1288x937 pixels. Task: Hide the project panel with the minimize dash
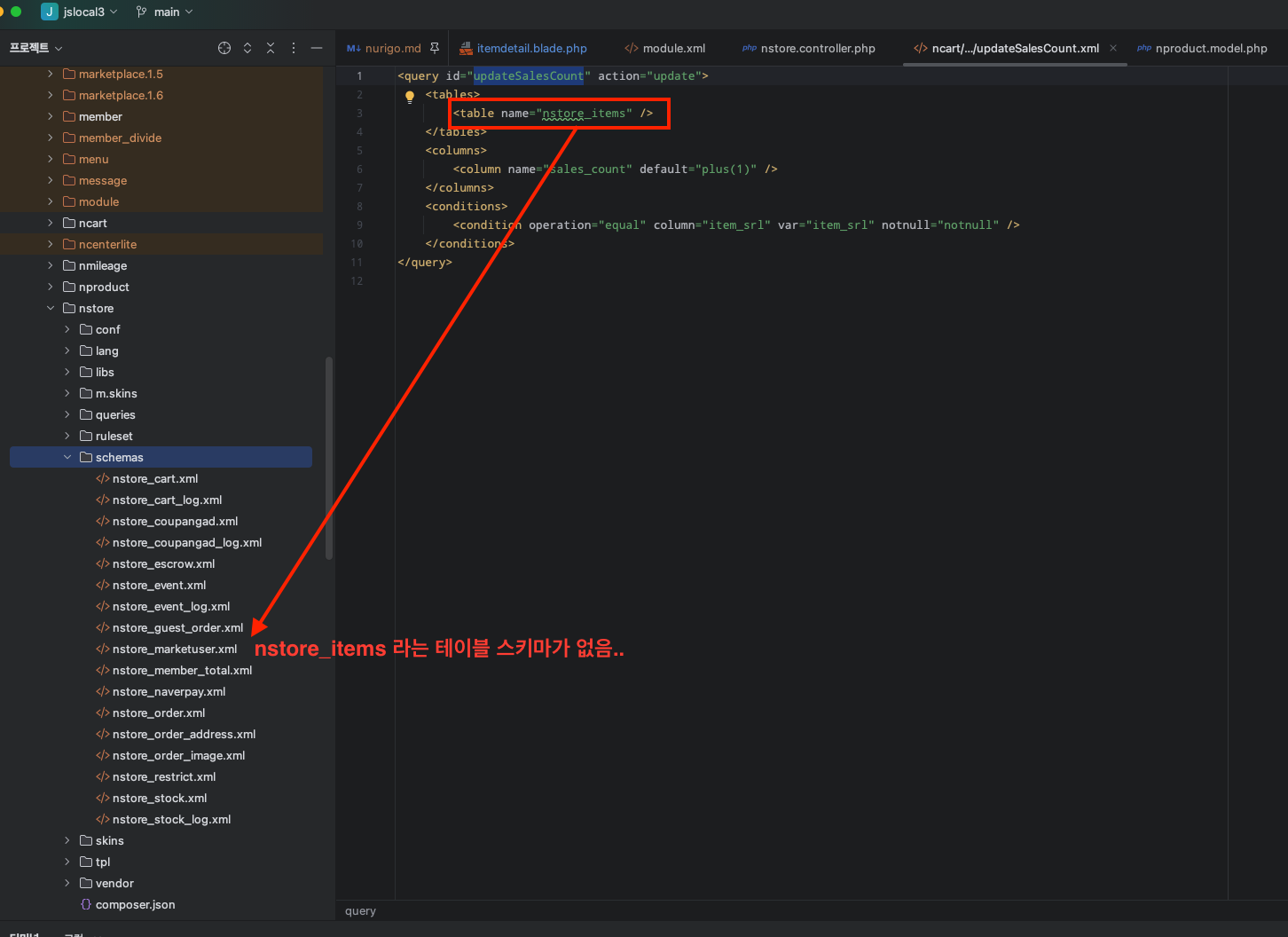[x=317, y=48]
